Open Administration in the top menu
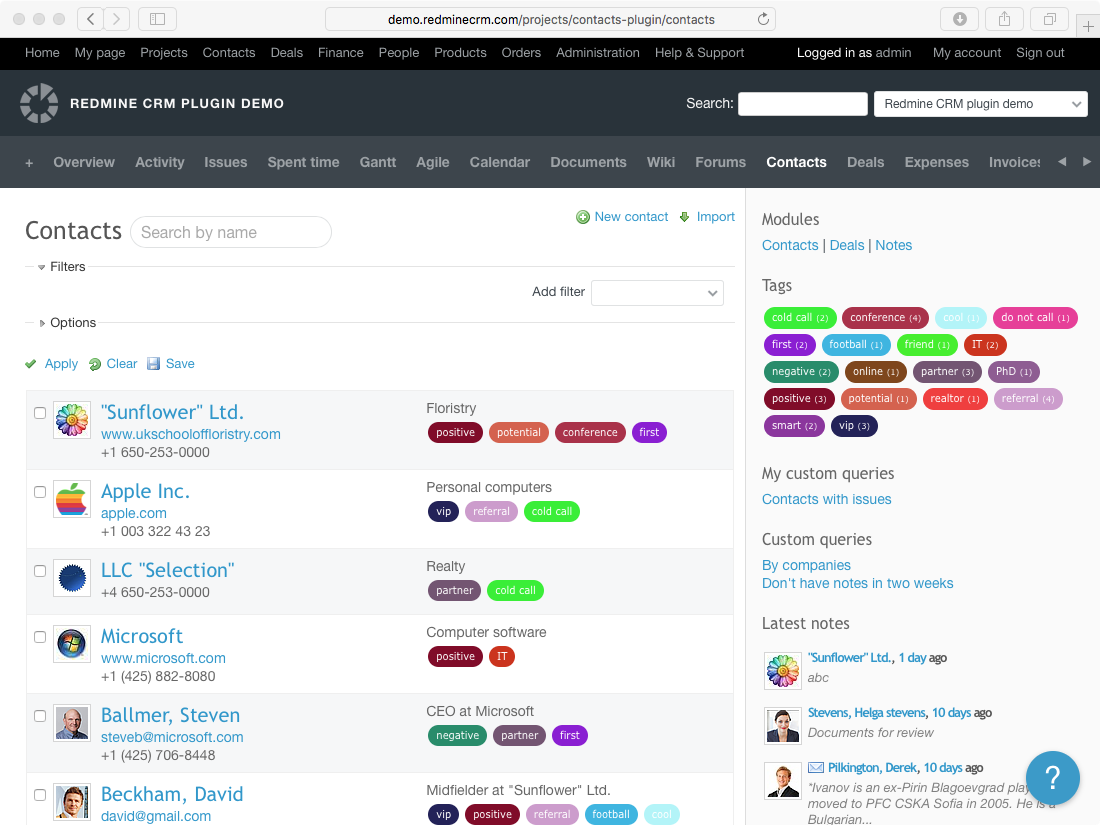This screenshot has height=825, width=1100. click(597, 53)
